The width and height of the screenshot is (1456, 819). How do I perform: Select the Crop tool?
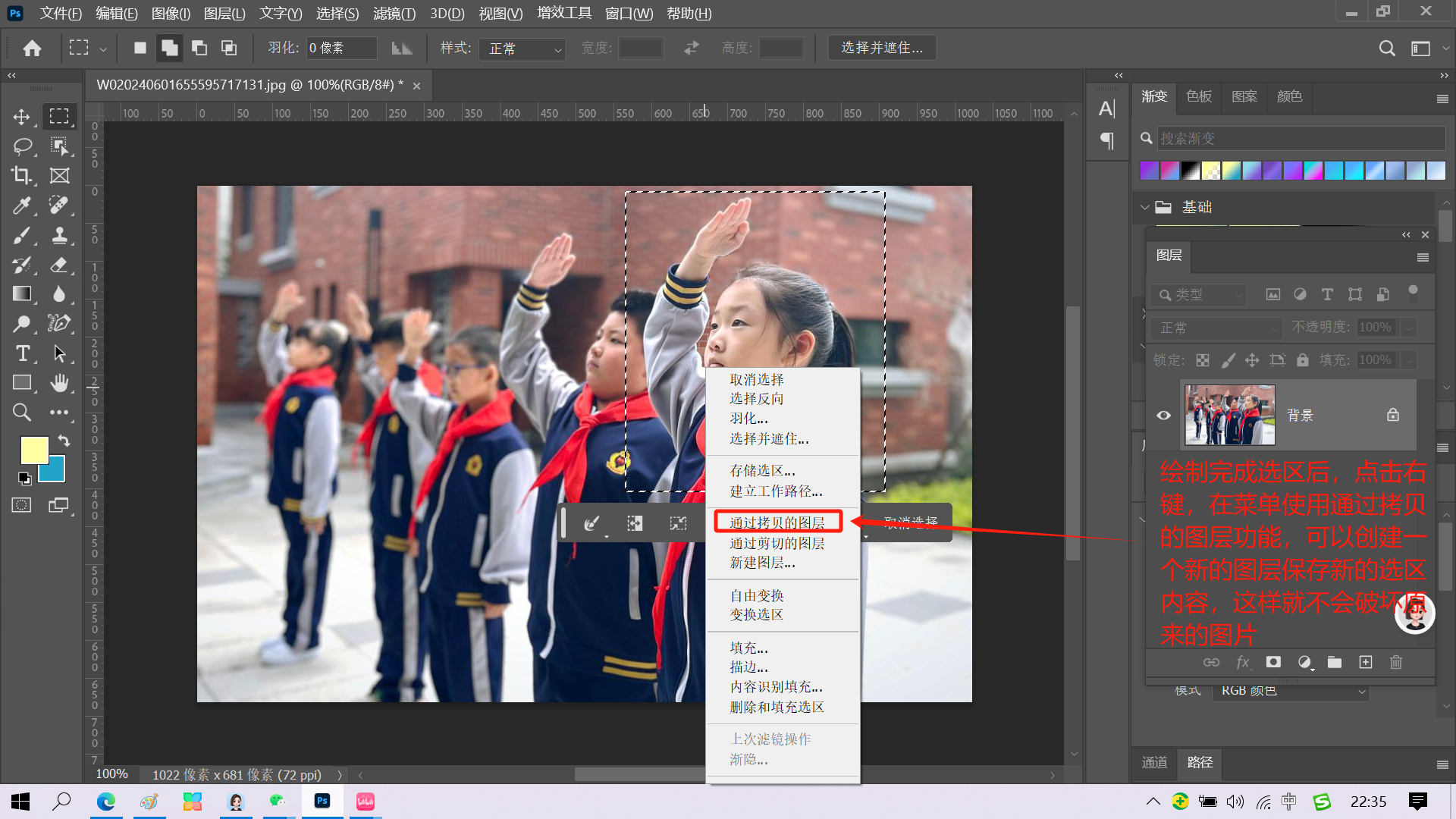21,175
